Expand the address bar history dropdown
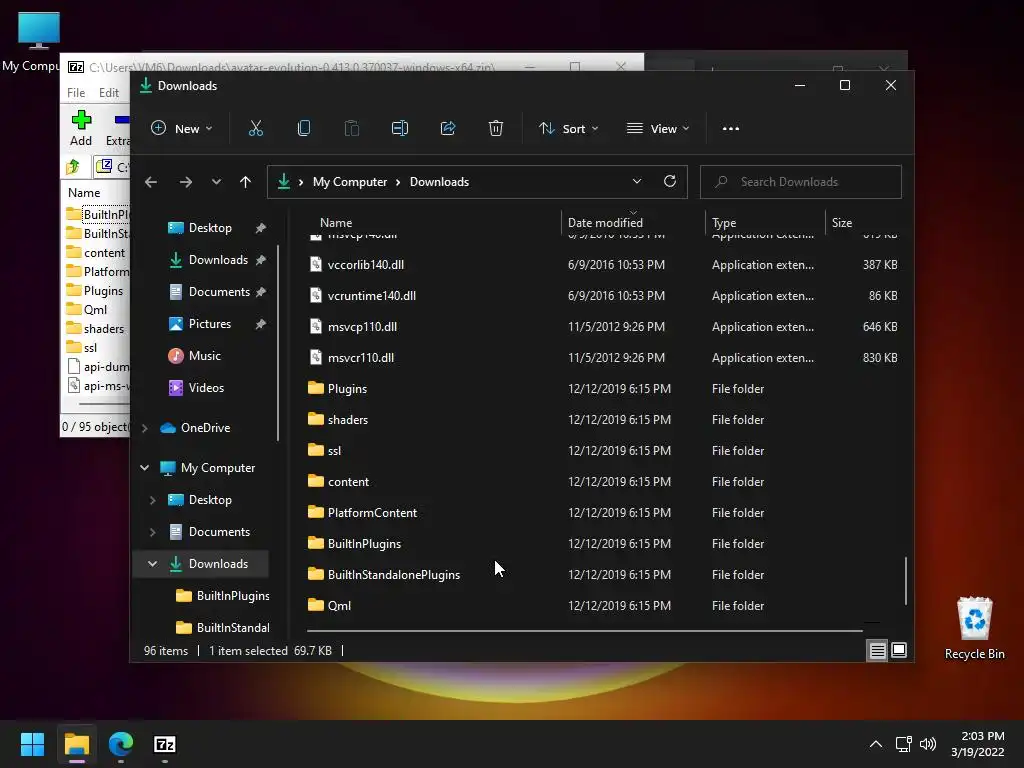This screenshot has height=768, width=1024. [x=637, y=182]
